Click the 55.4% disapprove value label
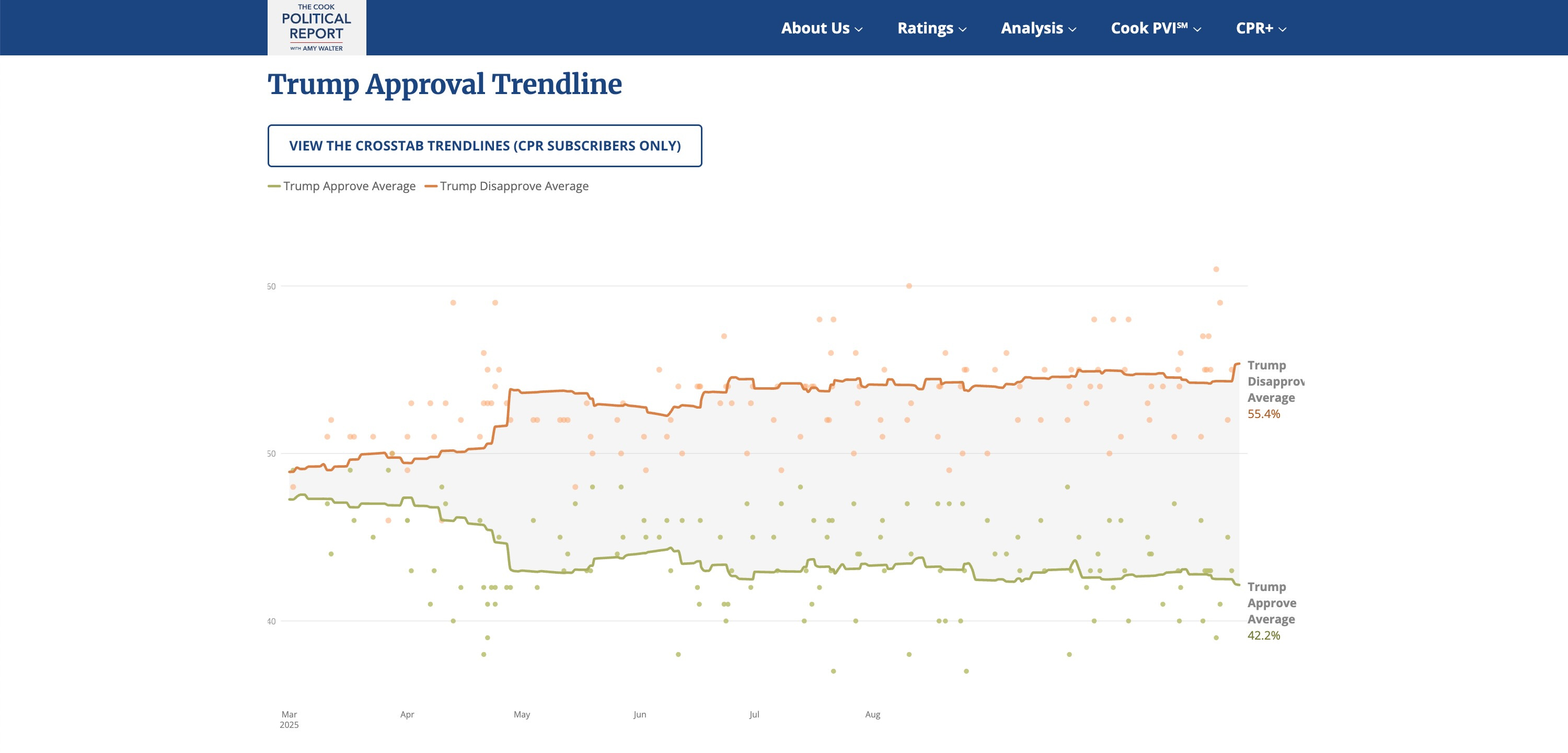The height and width of the screenshot is (753, 1568). pos(1264,414)
